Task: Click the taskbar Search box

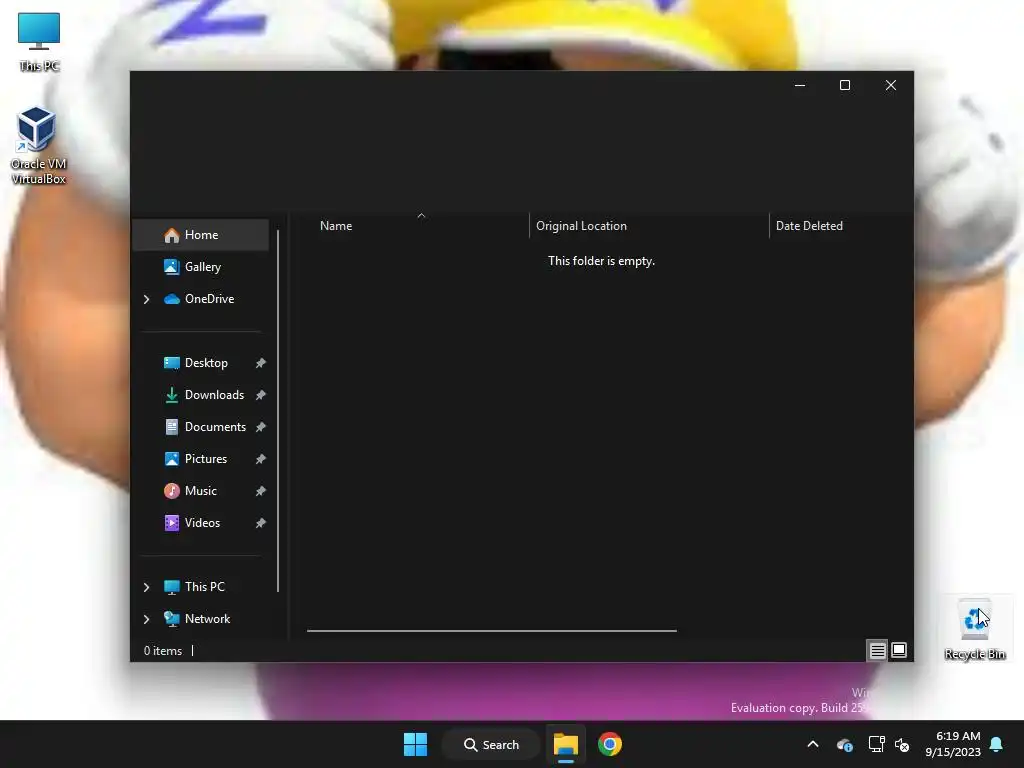Action: (492, 744)
